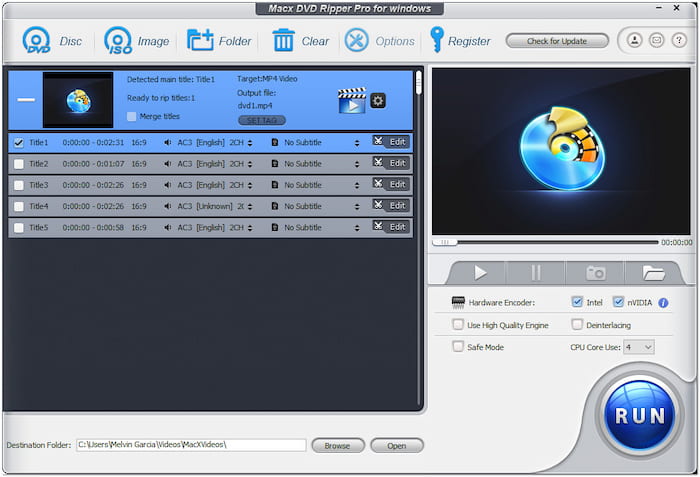700x477 pixels.
Task: Enable Use High Quality Engine
Action: click(458, 324)
